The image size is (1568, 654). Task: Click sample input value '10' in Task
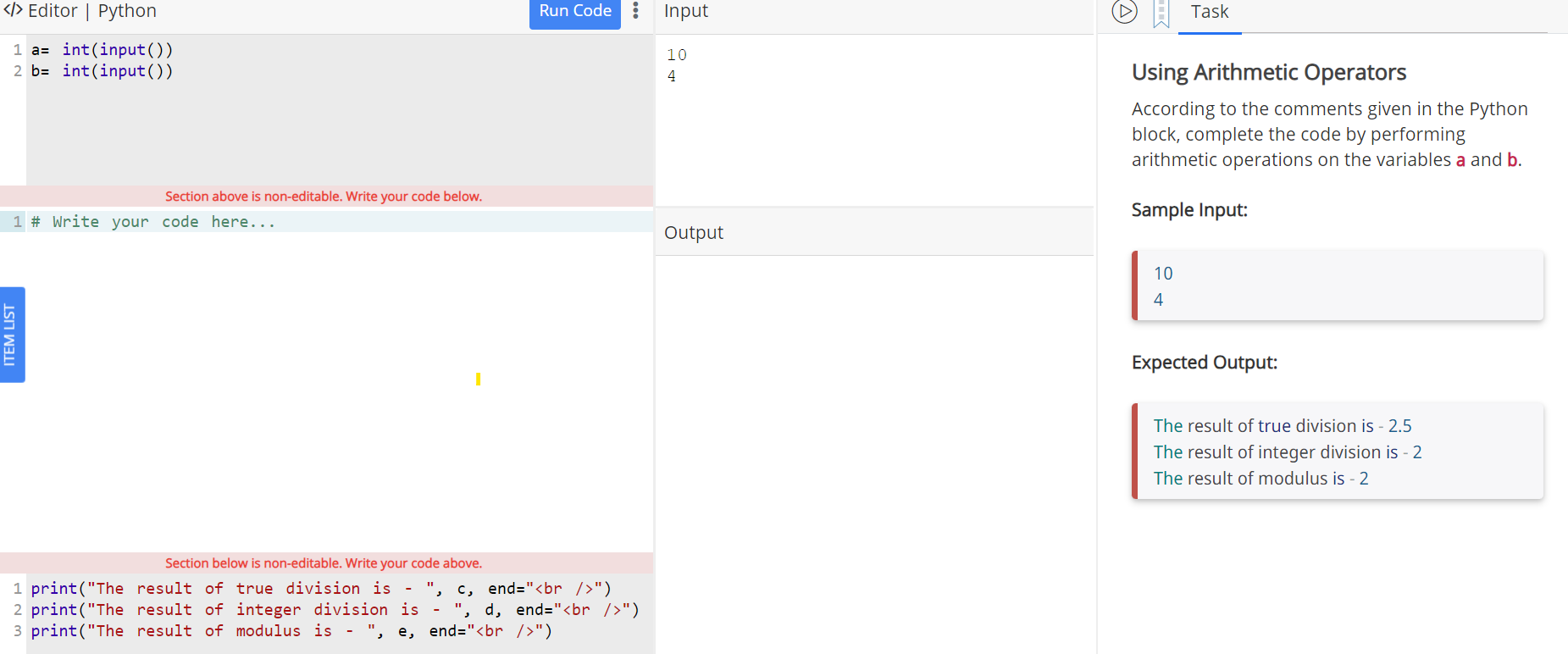(x=1163, y=274)
